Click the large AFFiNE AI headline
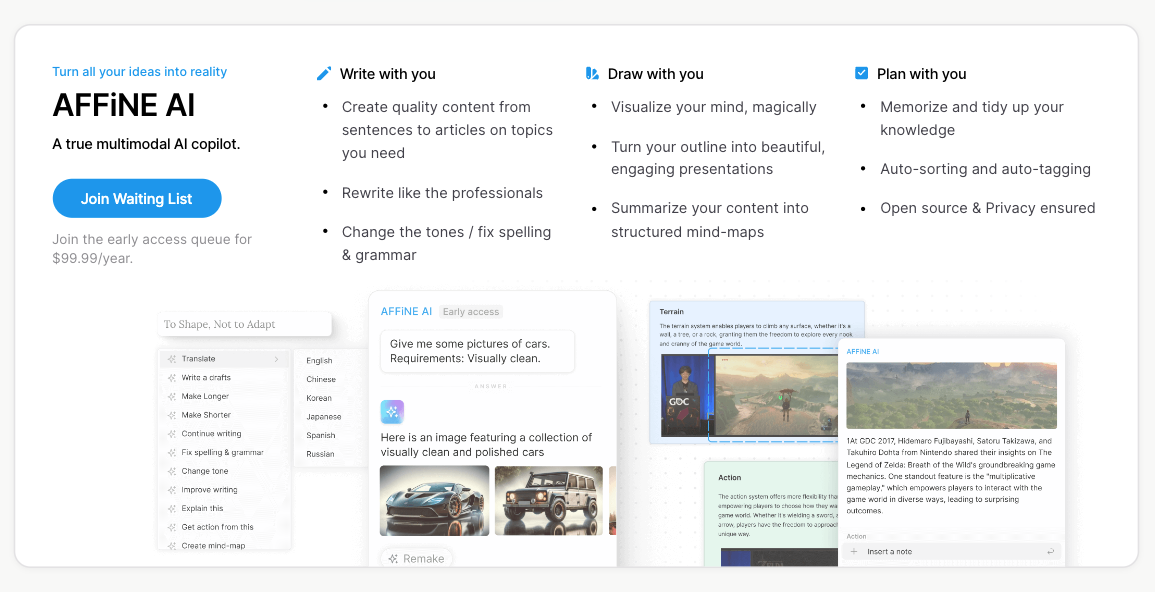1155x592 pixels. (124, 105)
